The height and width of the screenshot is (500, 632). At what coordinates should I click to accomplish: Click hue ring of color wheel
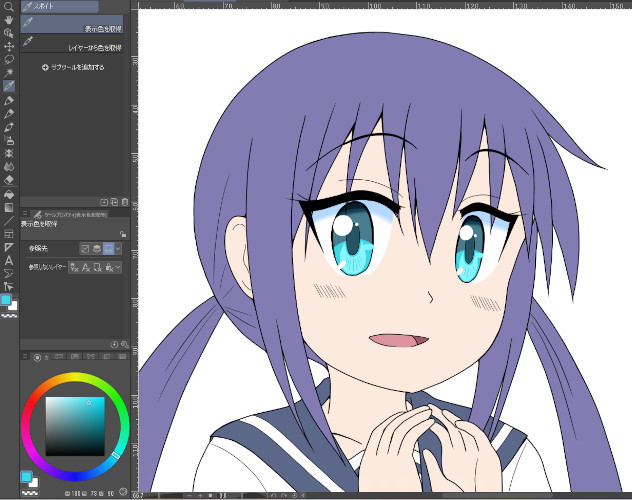point(75,377)
